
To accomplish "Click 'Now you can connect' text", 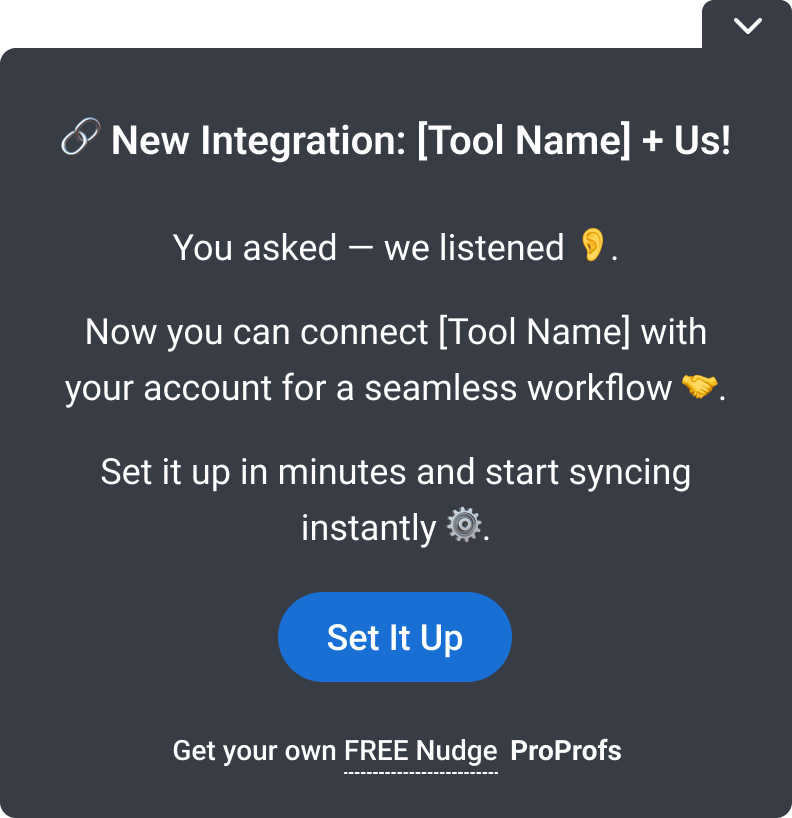I will 257,331.
